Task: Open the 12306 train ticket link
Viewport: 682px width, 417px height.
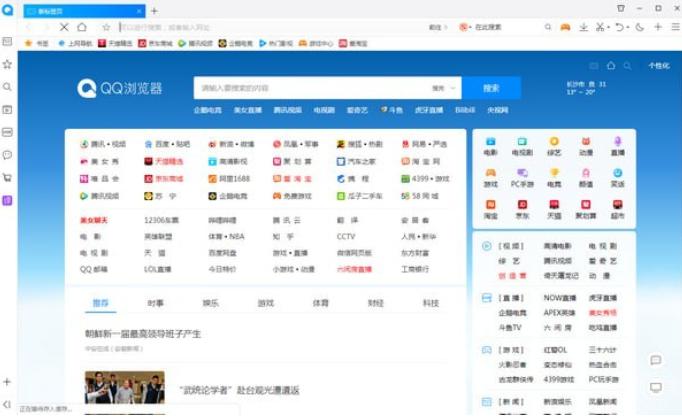Action: 161,220
